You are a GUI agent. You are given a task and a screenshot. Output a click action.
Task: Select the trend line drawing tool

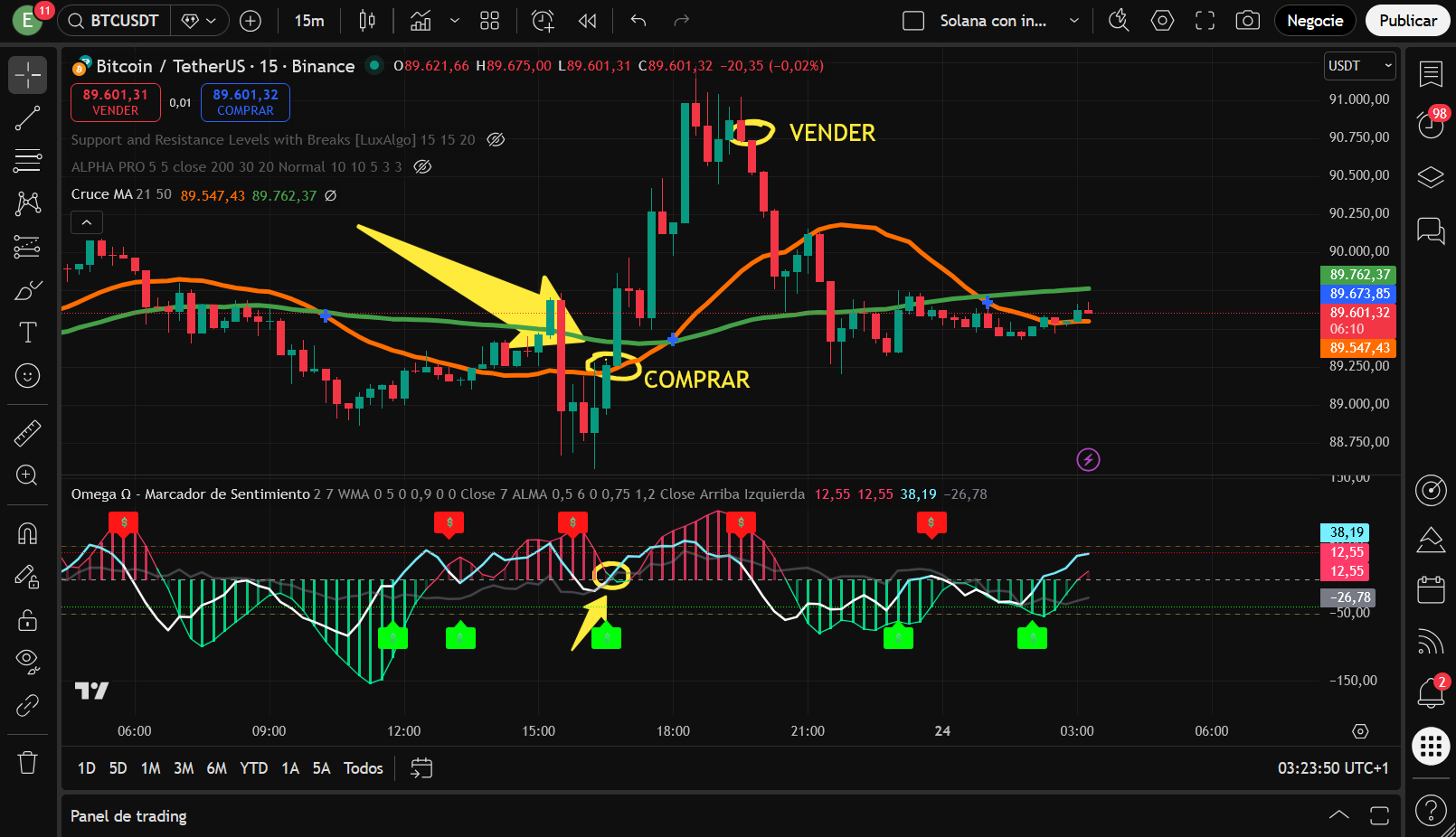tap(27, 118)
